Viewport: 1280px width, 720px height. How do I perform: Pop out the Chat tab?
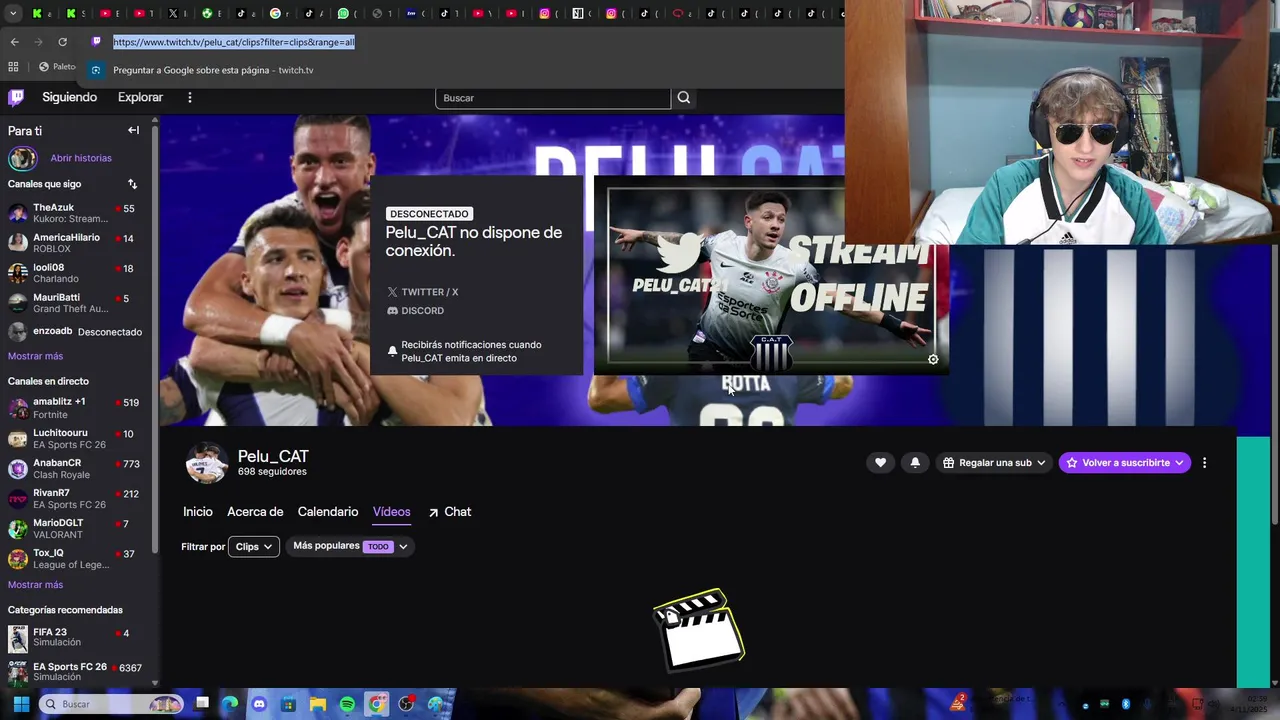449,512
